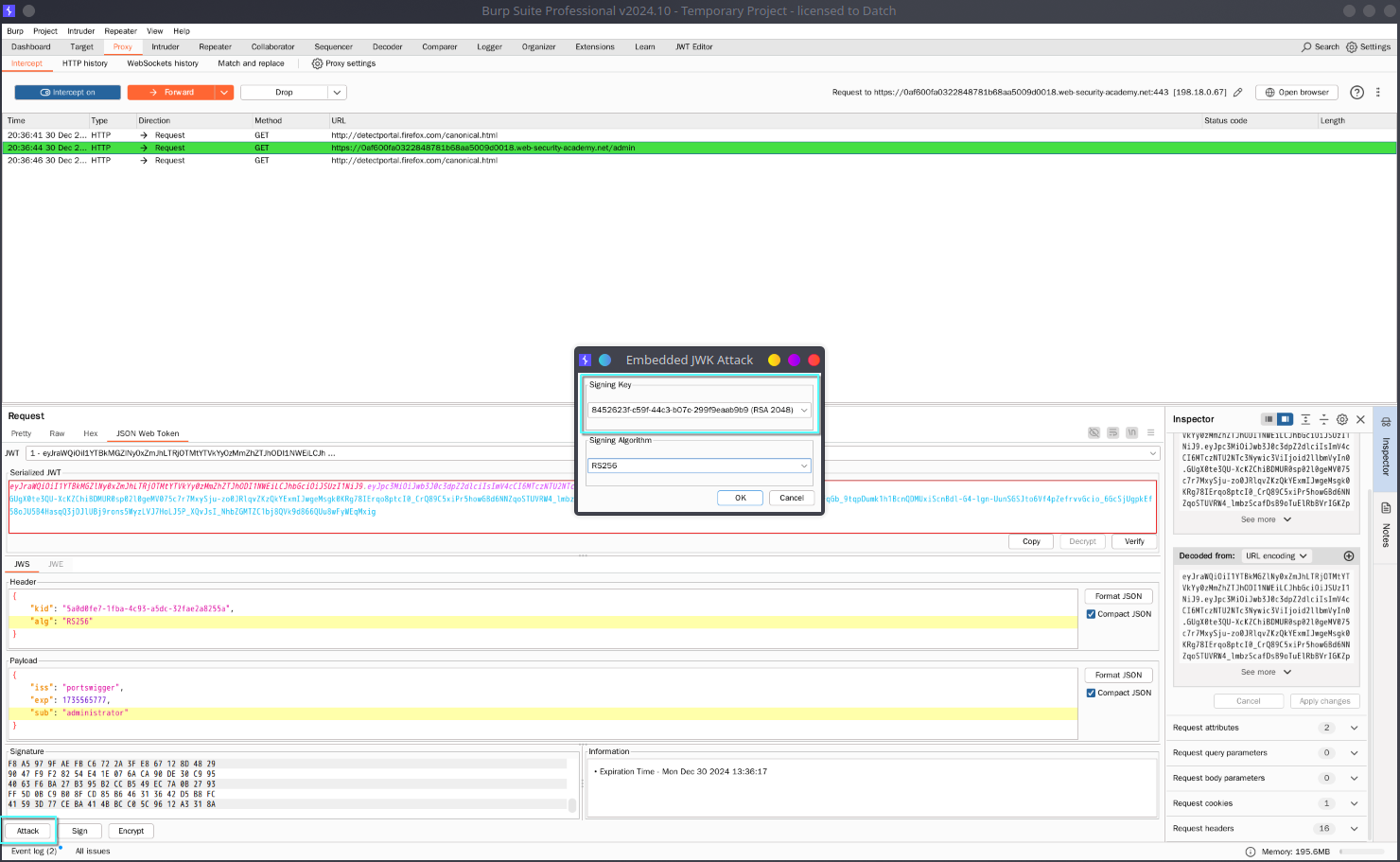The image size is (1400, 862).
Task: Open the help question mark icon
Action: (x=1356, y=93)
